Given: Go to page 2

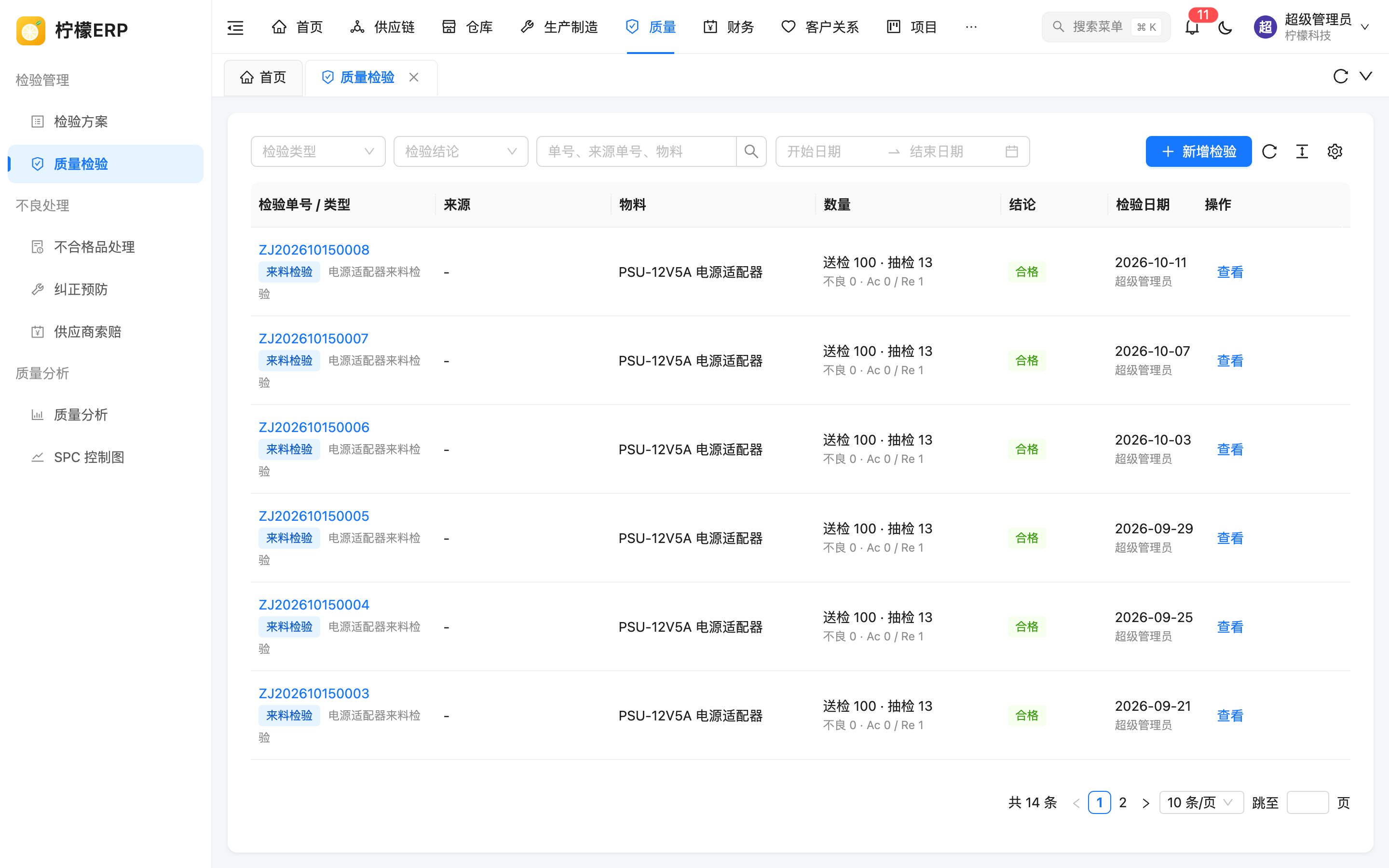Looking at the screenshot, I should (1123, 802).
